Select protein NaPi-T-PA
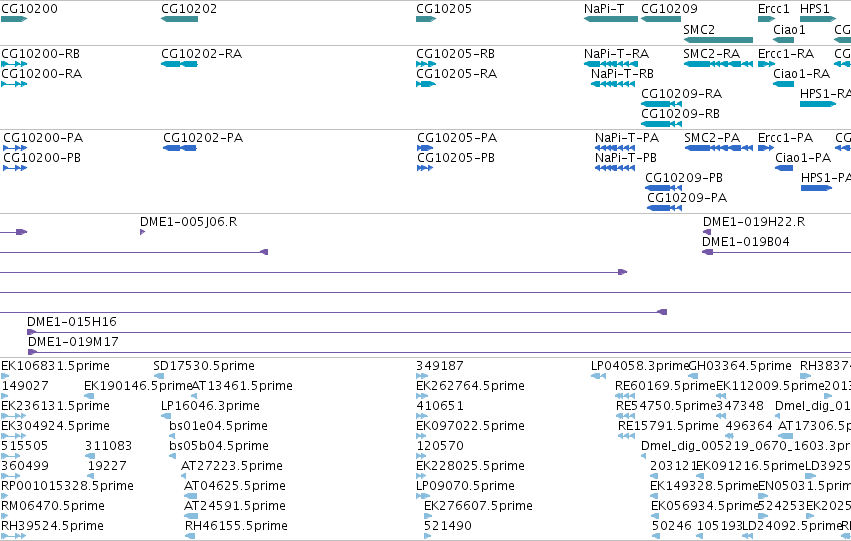This screenshot has width=851, height=541. coord(627,138)
